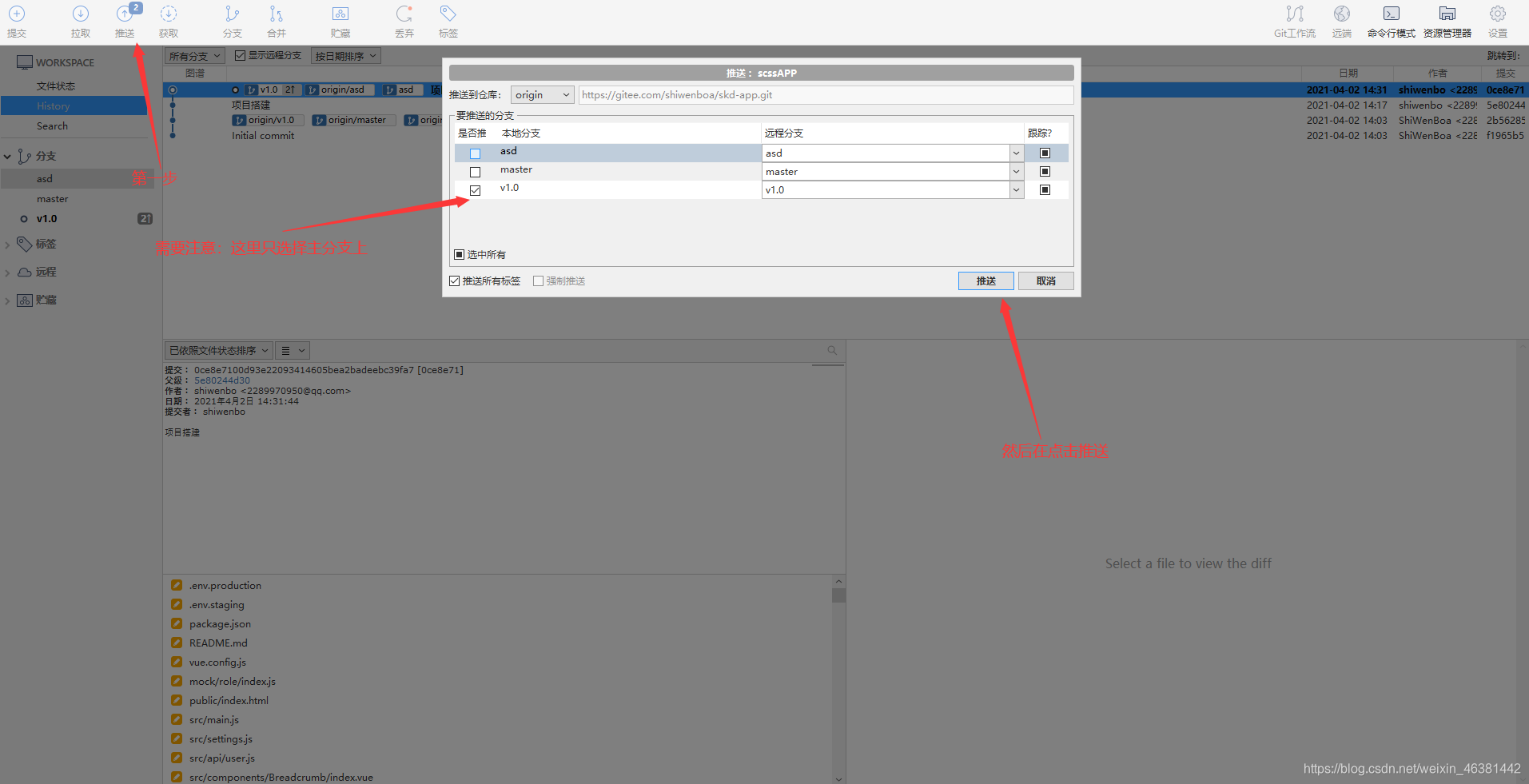Toggle Show remote branches (显示远程分支) checkbox
The height and width of the screenshot is (784, 1529).
(x=240, y=55)
